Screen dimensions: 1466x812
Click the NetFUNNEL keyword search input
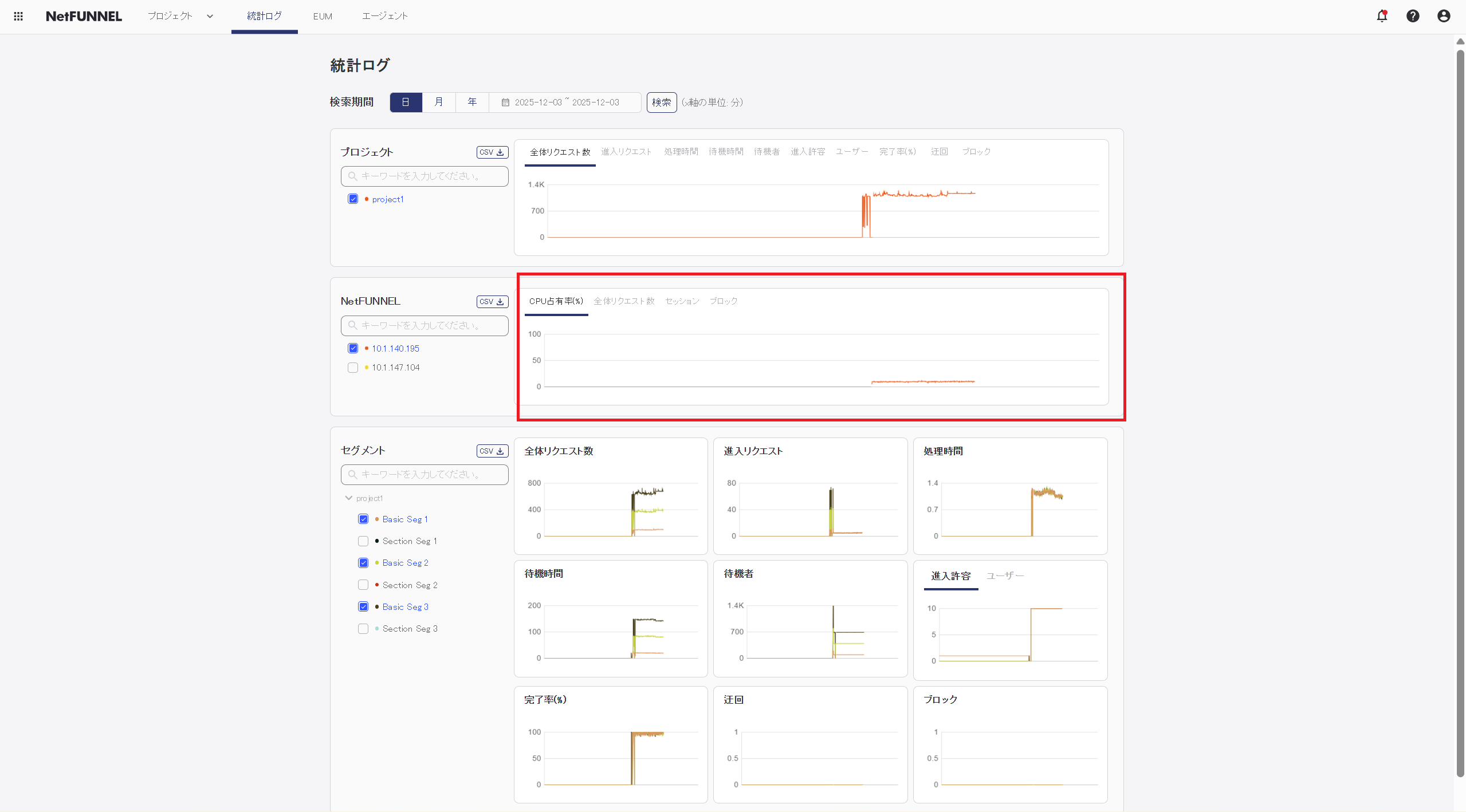pos(424,325)
